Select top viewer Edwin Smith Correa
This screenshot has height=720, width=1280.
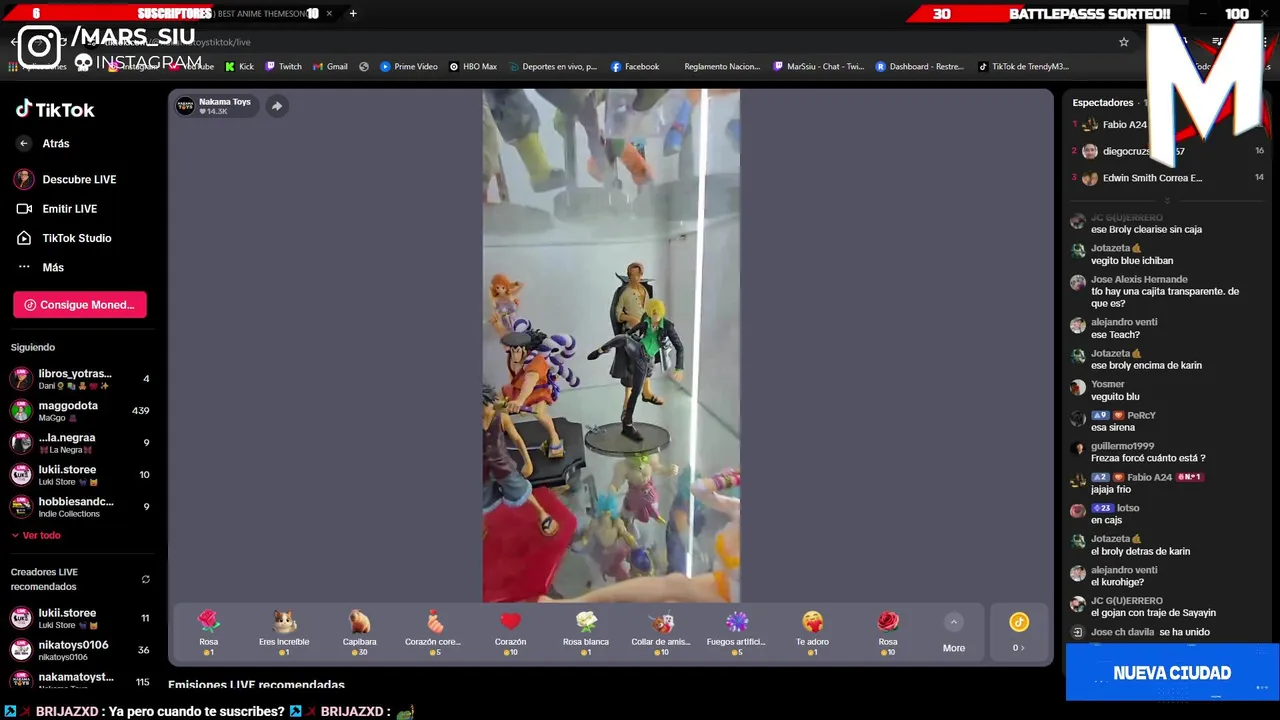coord(1152,178)
